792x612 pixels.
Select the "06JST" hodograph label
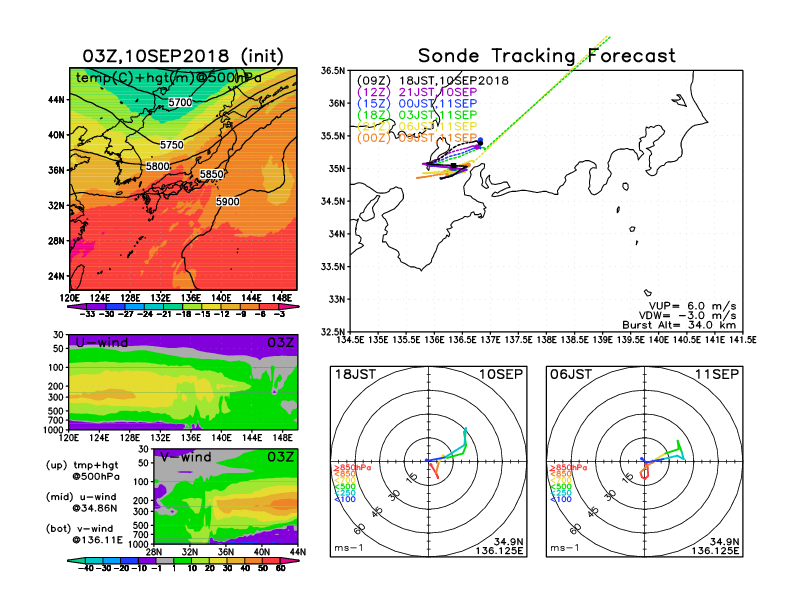(571, 375)
